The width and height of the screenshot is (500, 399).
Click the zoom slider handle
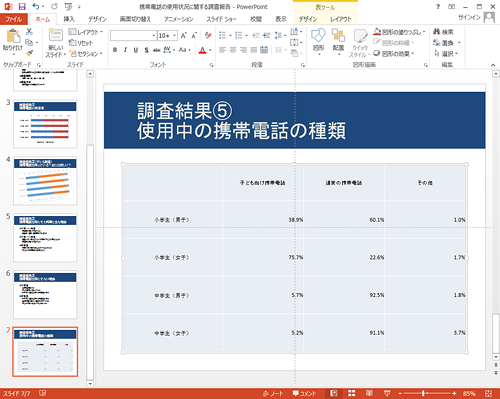423,393
